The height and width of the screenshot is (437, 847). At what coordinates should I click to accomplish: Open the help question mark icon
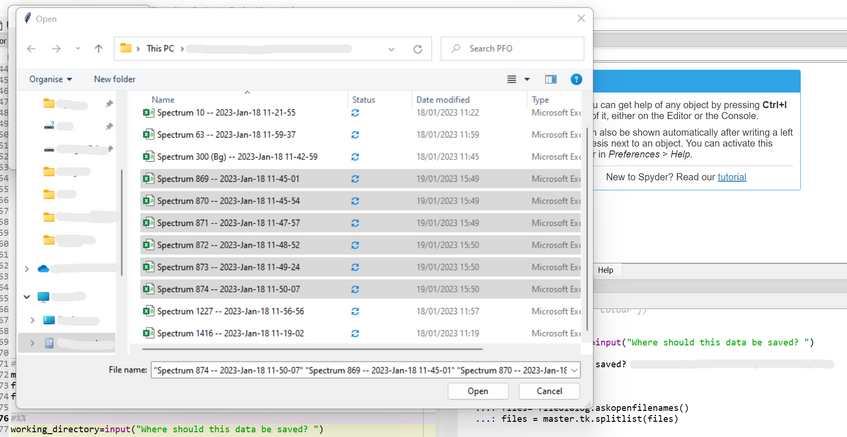(576, 79)
